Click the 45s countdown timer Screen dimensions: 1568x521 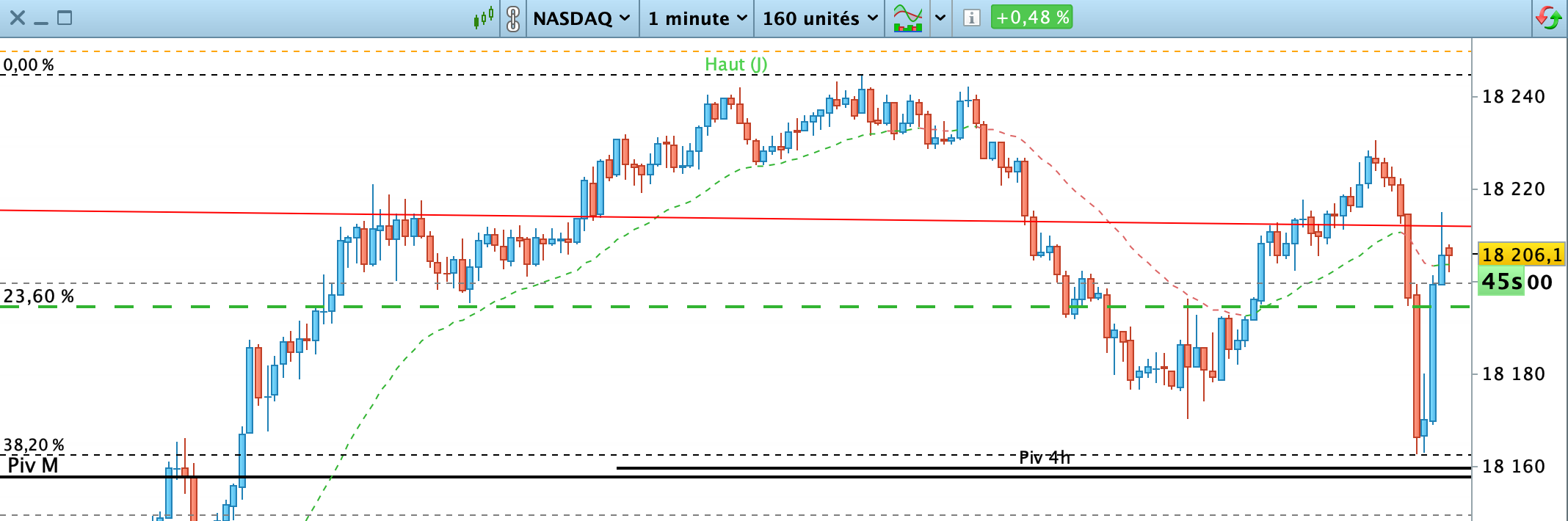point(1501,282)
